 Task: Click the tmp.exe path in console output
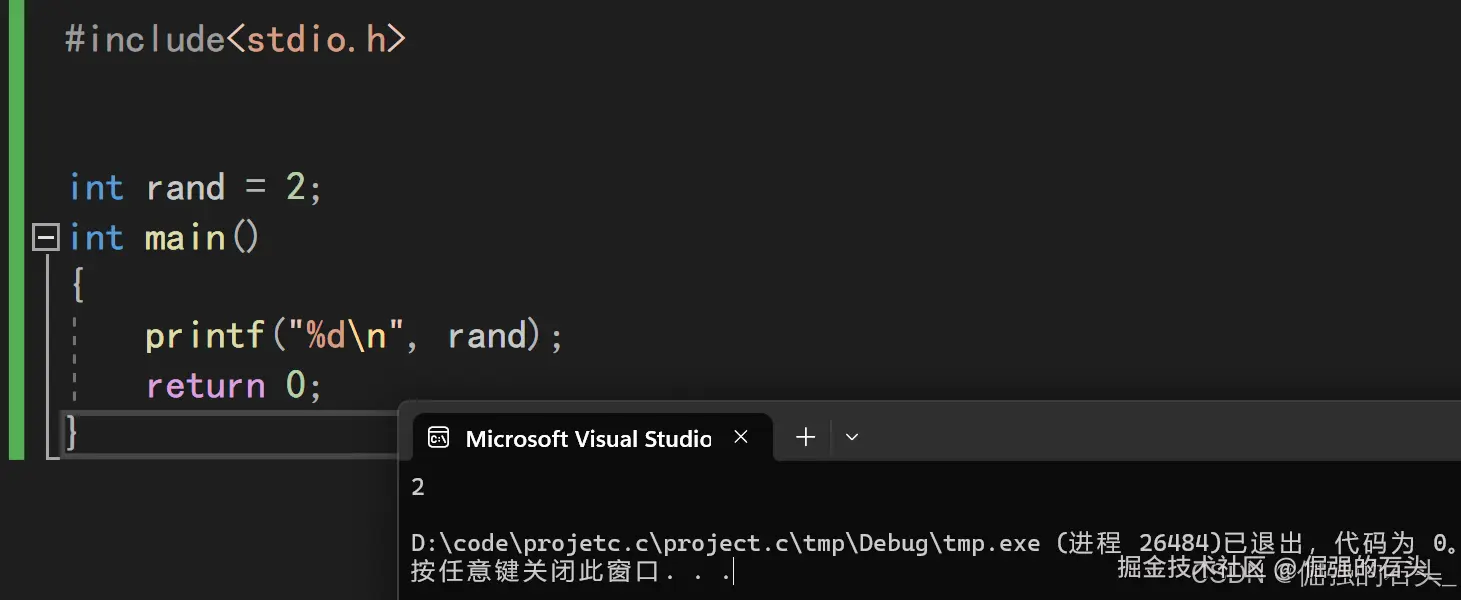pos(725,543)
